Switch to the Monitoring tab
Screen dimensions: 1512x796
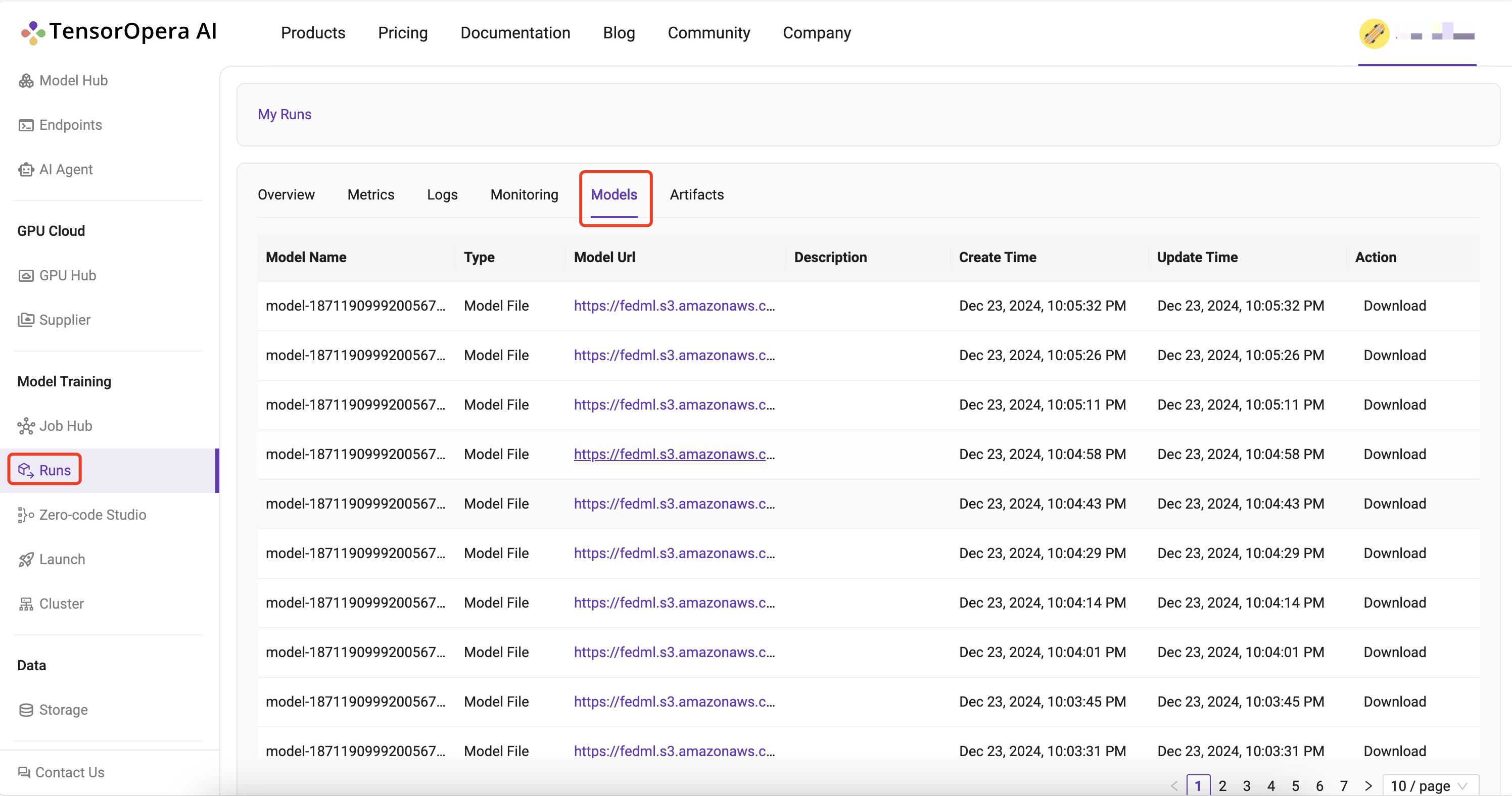point(524,195)
